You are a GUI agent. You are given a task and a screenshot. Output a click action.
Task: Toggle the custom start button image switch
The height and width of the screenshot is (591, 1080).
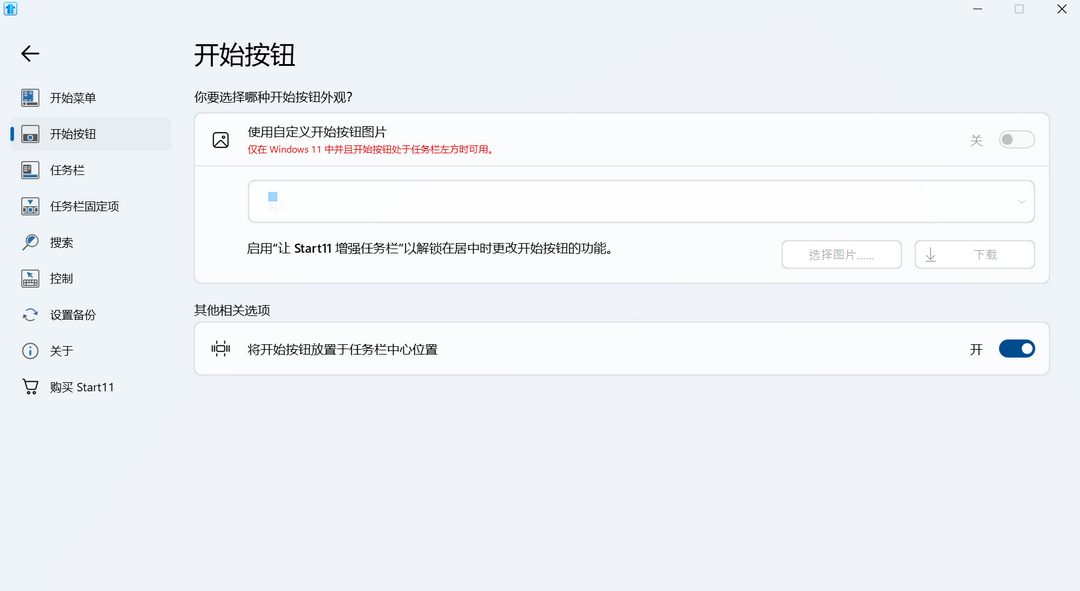[1016, 139]
